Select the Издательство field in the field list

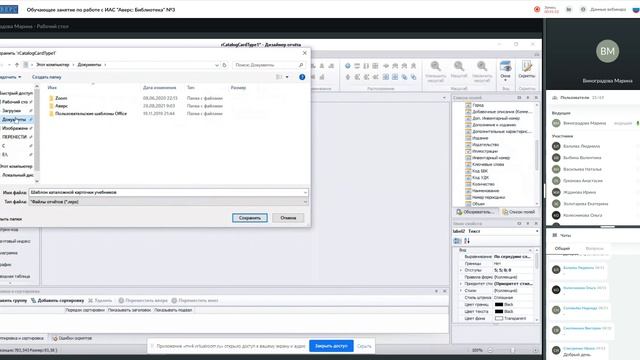click(485, 144)
